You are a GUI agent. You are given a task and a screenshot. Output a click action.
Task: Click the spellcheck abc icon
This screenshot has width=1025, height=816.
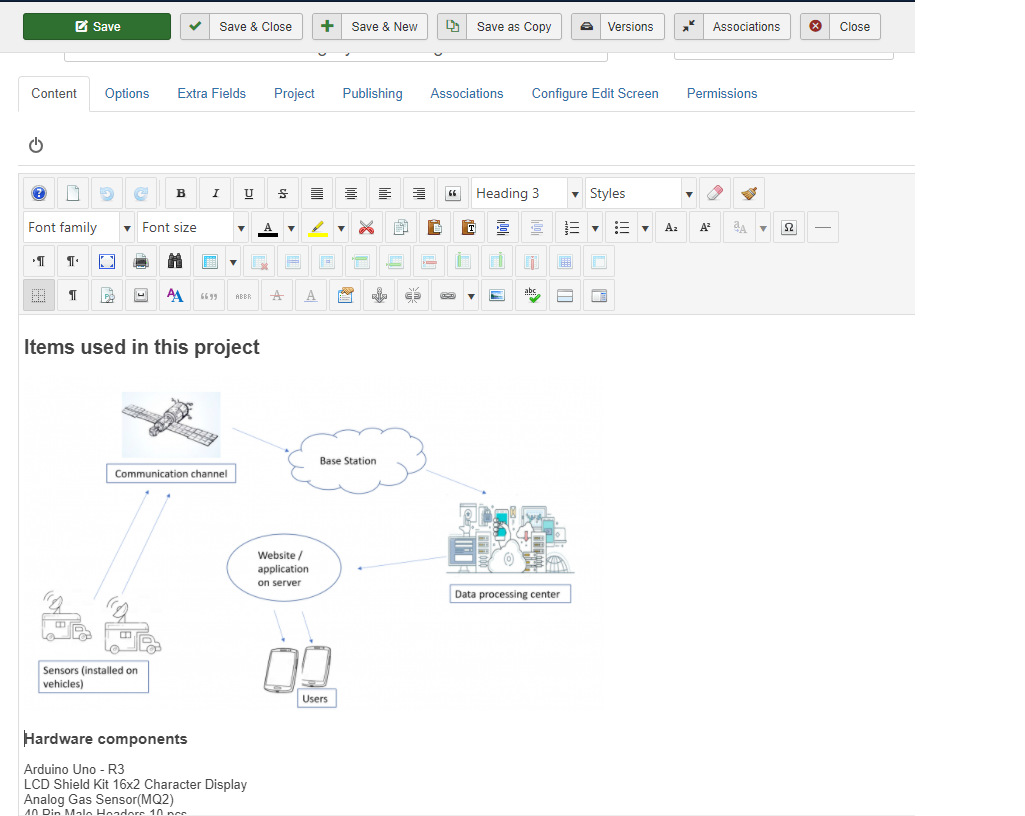coord(531,296)
